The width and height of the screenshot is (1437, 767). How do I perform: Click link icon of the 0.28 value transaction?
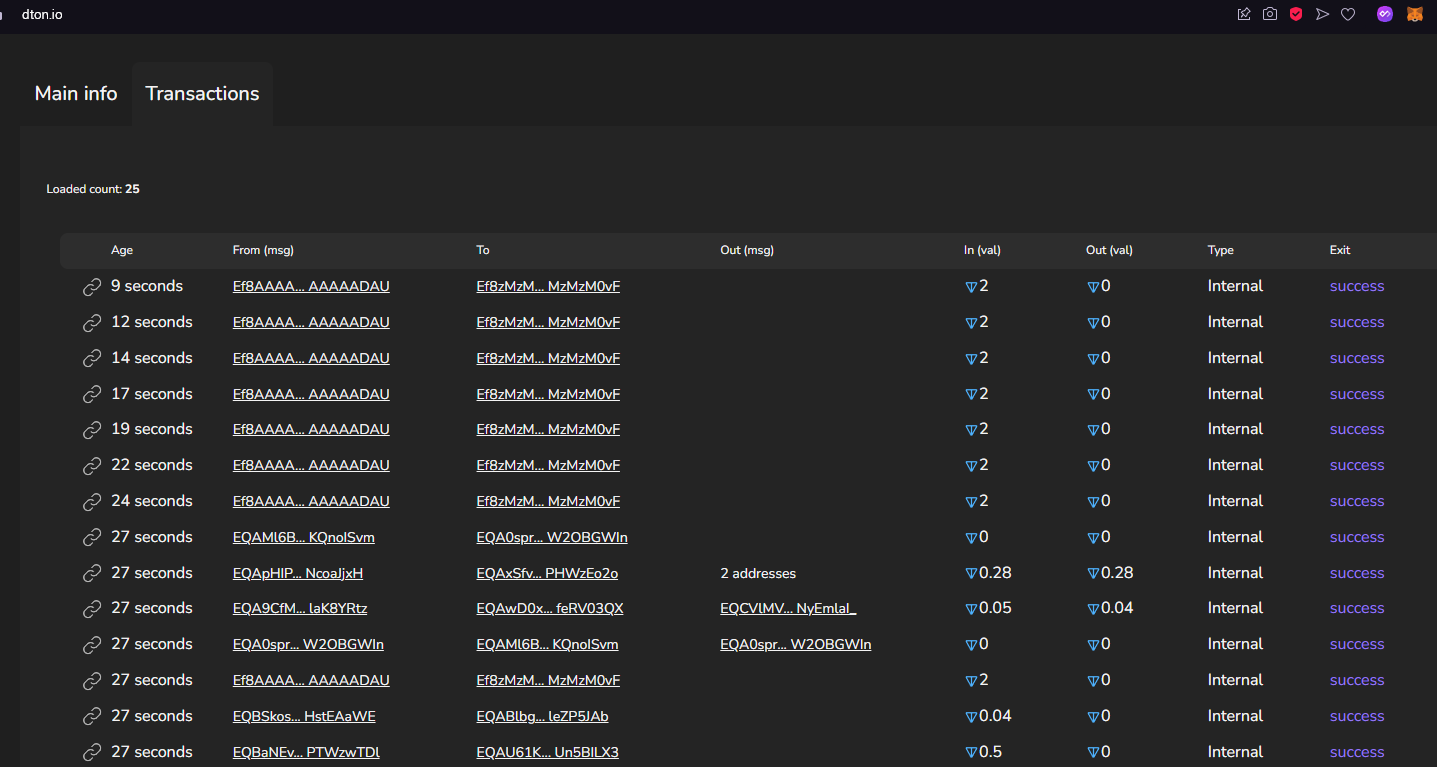tap(92, 574)
